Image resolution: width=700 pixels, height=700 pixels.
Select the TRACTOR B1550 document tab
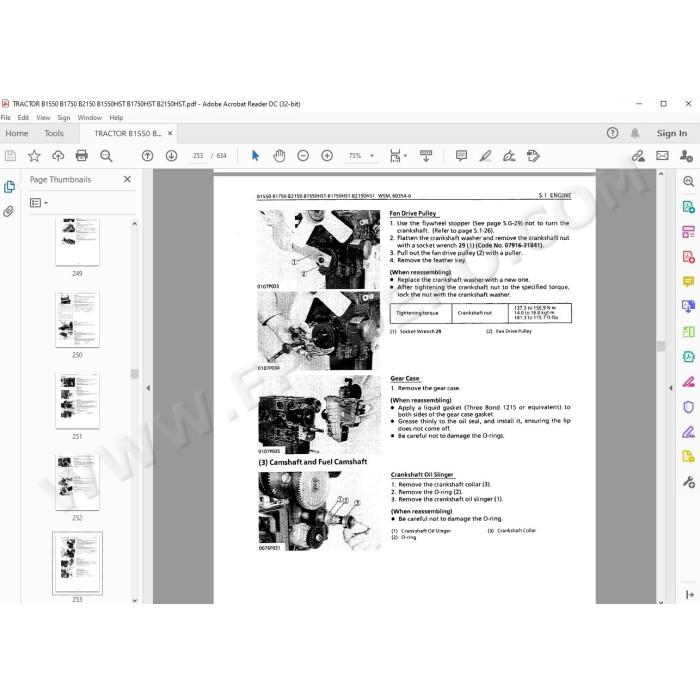[x=128, y=133]
